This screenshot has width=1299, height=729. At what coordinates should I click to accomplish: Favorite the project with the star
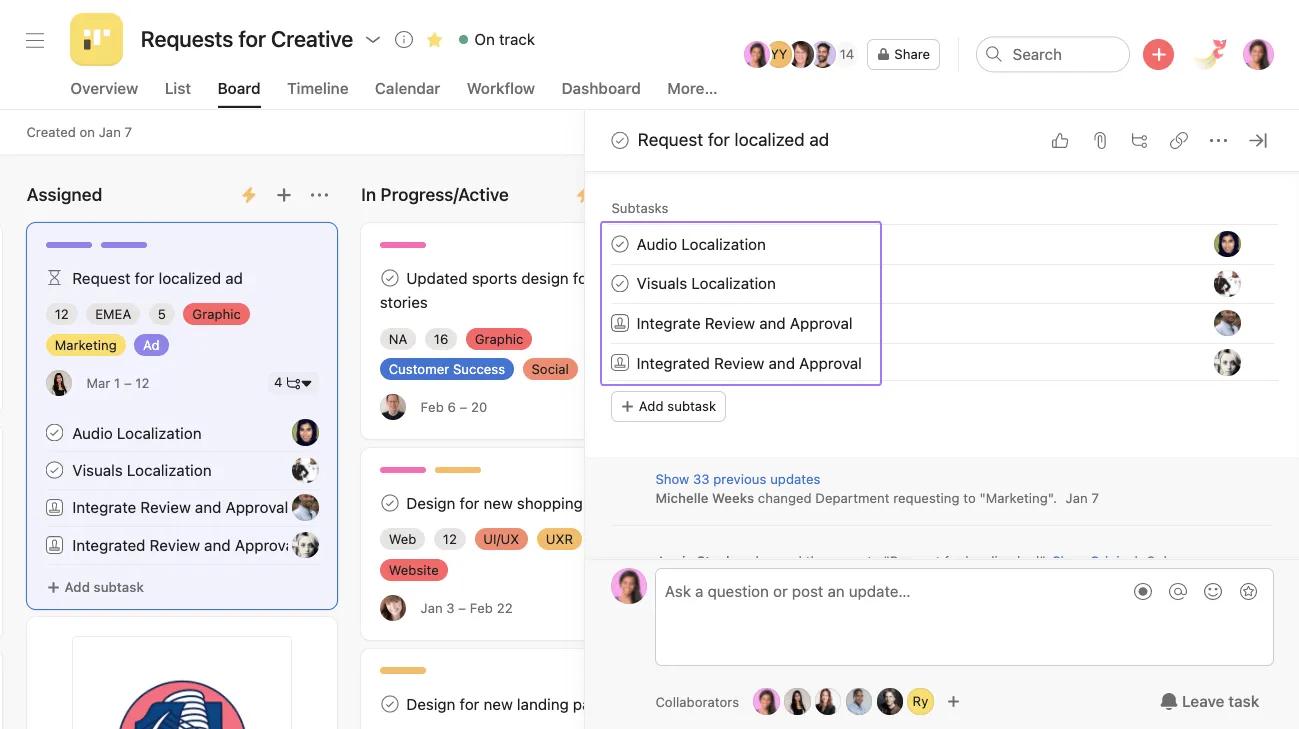tap(434, 40)
